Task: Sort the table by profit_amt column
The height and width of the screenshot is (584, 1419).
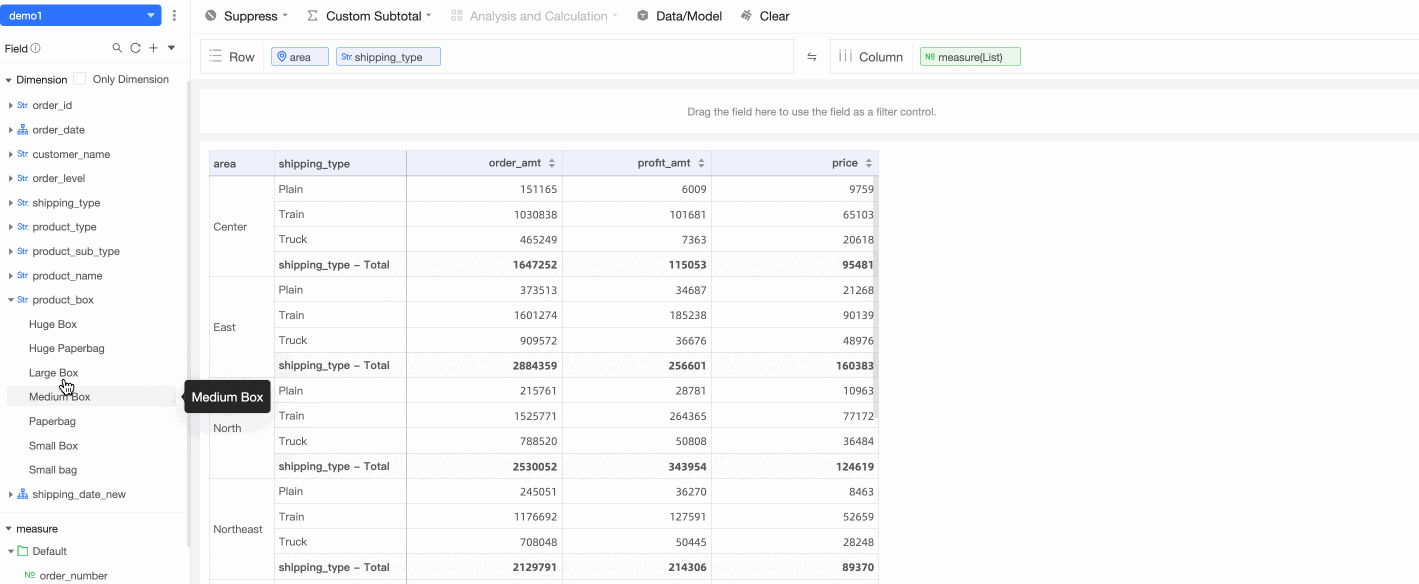Action: click(701, 163)
